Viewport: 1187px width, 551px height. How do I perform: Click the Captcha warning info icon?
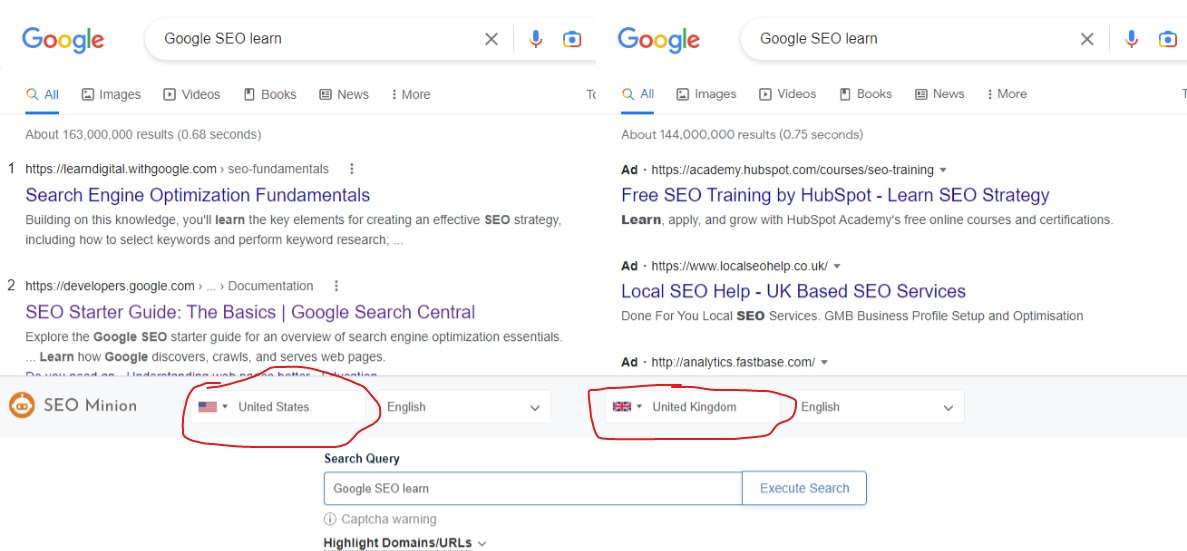[329, 519]
